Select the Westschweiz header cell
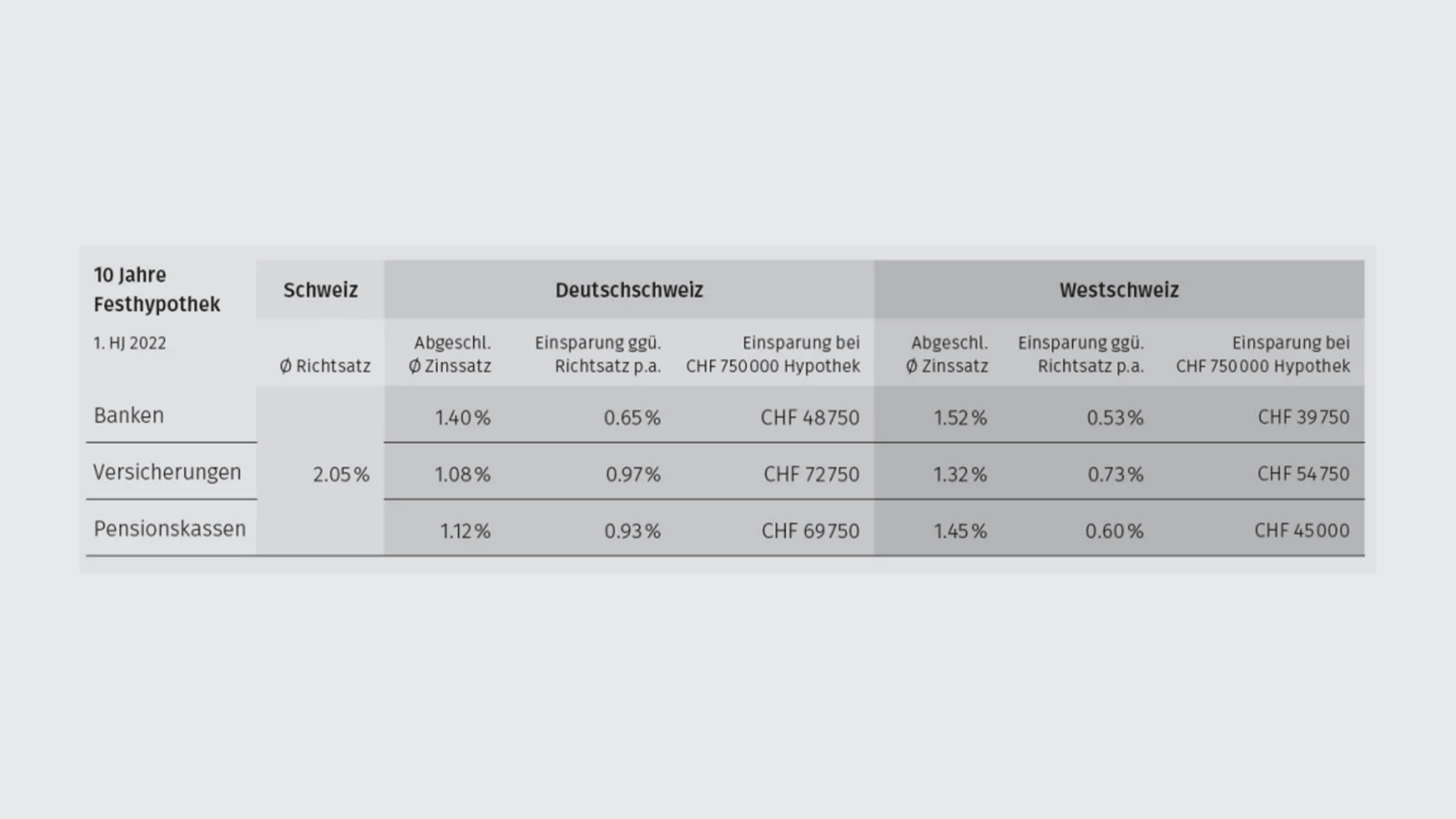Viewport: 1456px width, 819px height. click(x=1119, y=290)
